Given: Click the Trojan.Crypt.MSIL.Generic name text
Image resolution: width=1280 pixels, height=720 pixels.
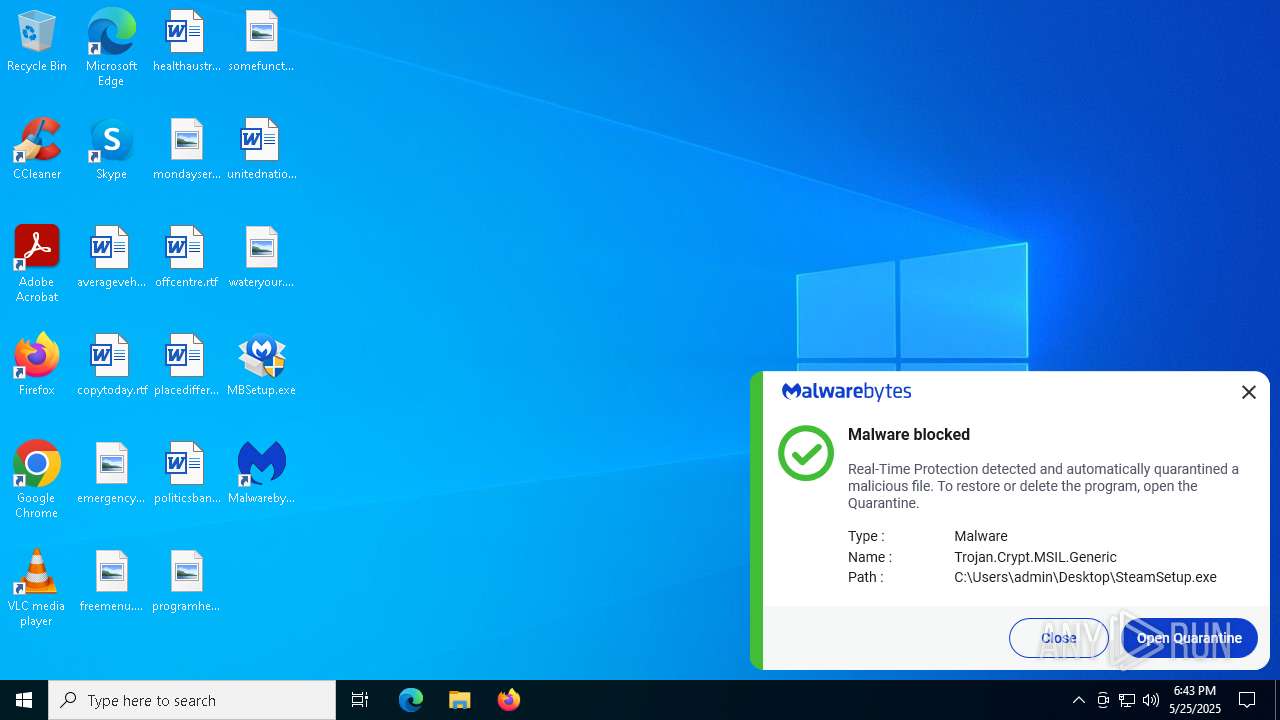Looking at the screenshot, I should [x=1035, y=557].
